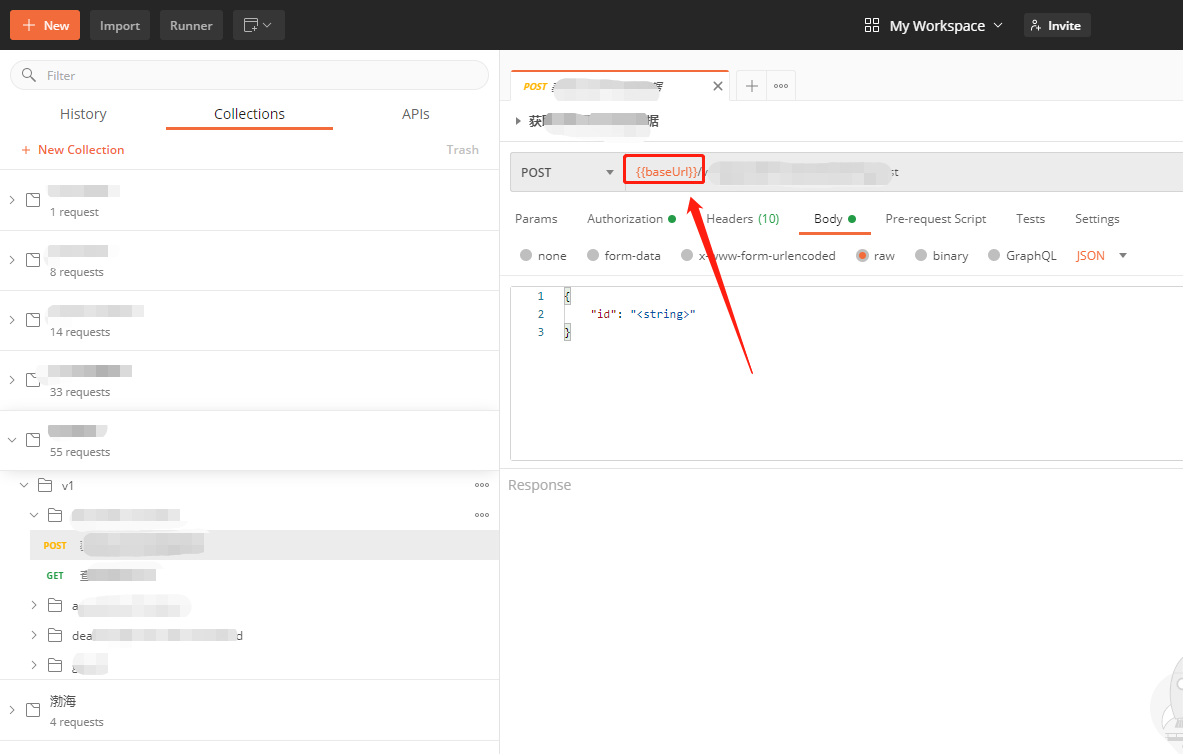The image size is (1183, 754).
Task: Collapse the v1 folder
Action: point(24,485)
